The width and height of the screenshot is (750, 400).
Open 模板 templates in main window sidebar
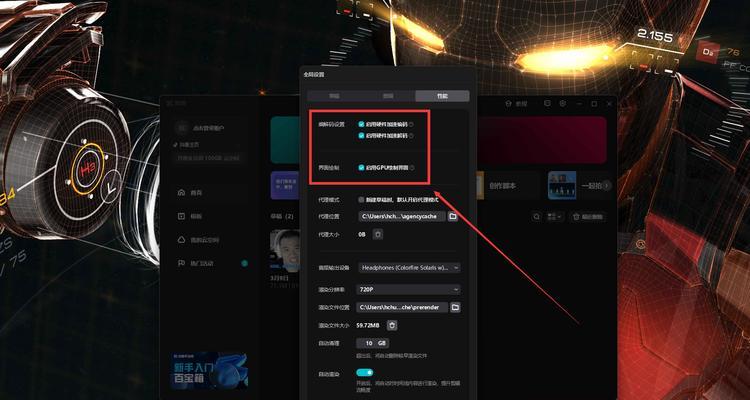click(196, 216)
